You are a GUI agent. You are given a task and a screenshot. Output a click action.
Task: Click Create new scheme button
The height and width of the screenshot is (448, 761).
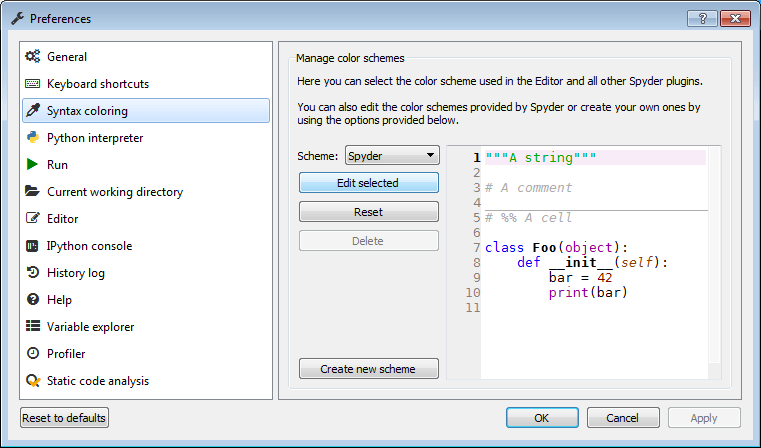click(368, 369)
